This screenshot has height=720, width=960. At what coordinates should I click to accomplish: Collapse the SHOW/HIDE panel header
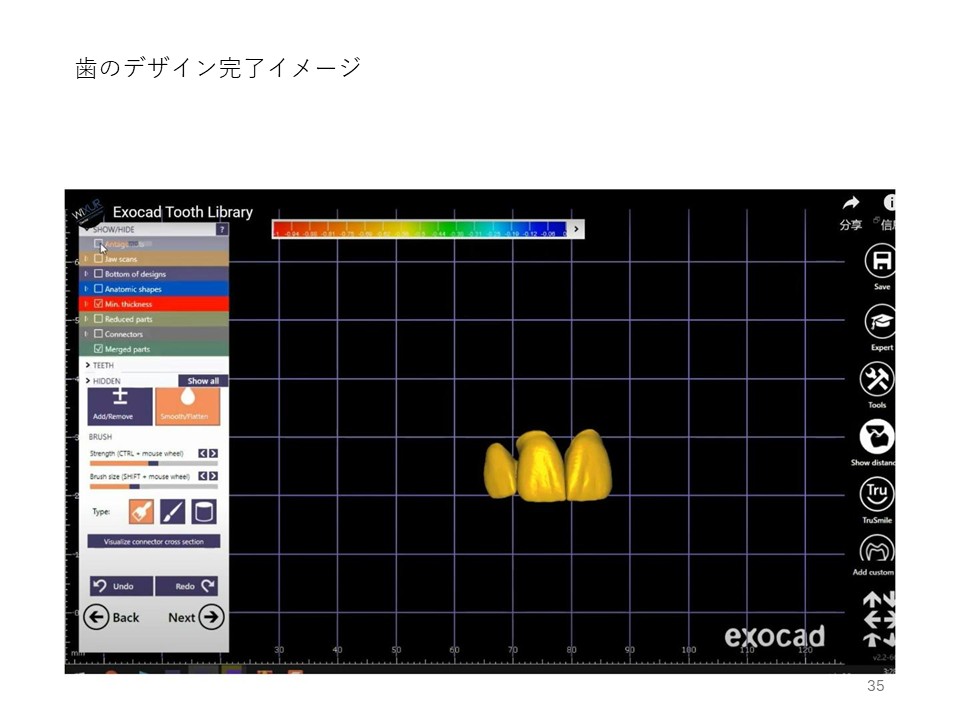click(87, 229)
